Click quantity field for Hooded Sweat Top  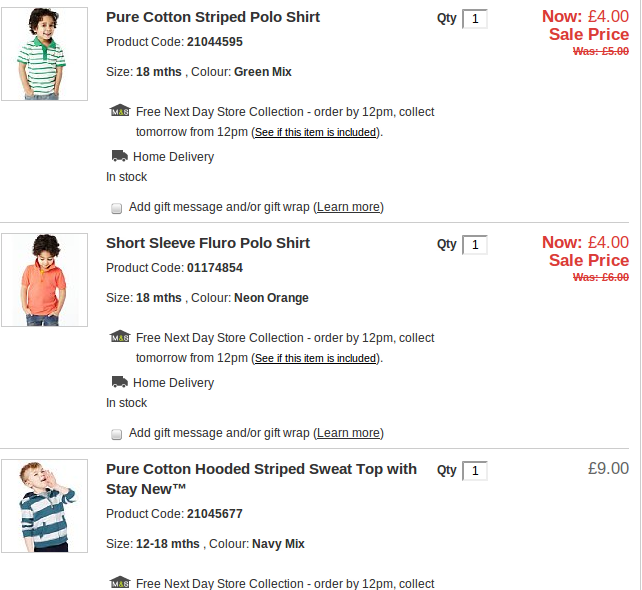(x=475, y=471)
